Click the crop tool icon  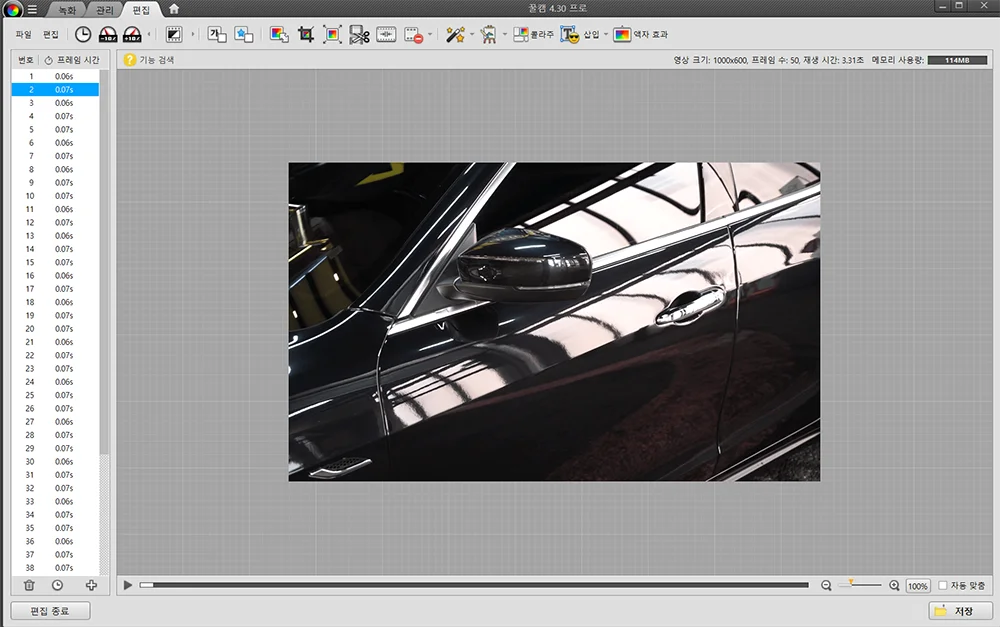306,35
